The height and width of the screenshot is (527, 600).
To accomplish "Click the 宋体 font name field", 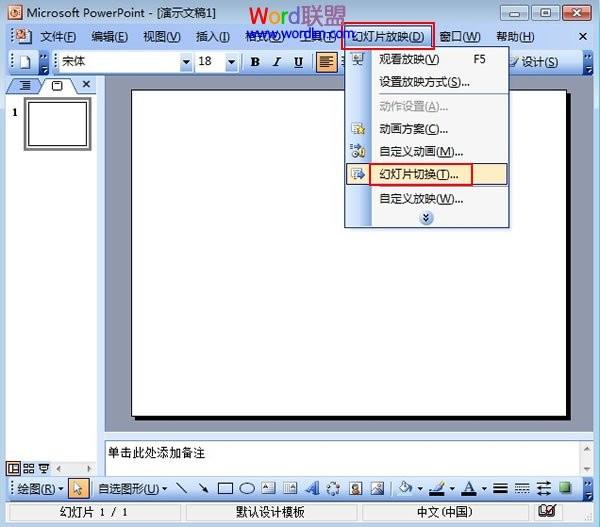I will click(120, 62).
